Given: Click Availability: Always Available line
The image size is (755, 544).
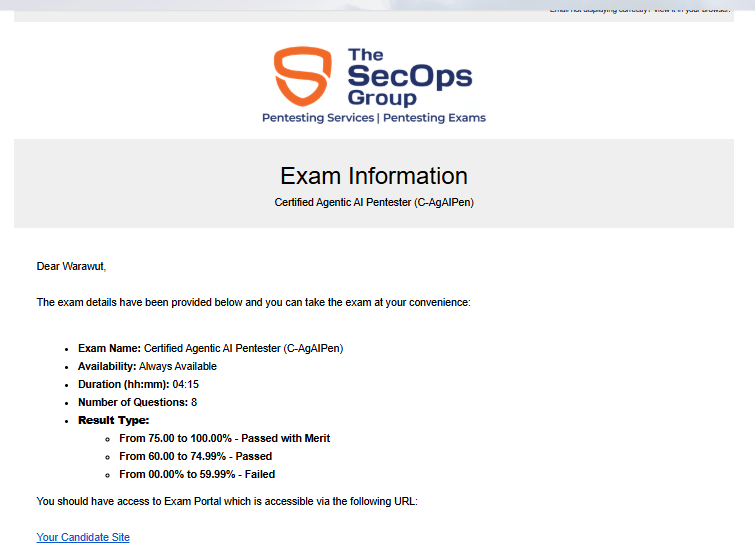Looking at the screenshot, I should tap(147, 366).
